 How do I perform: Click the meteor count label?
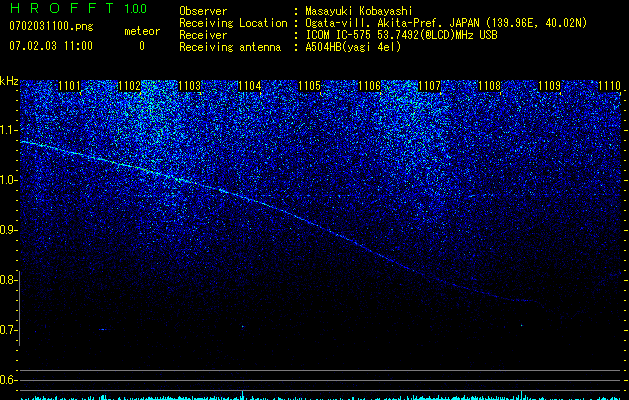click(x=142, y=31)
